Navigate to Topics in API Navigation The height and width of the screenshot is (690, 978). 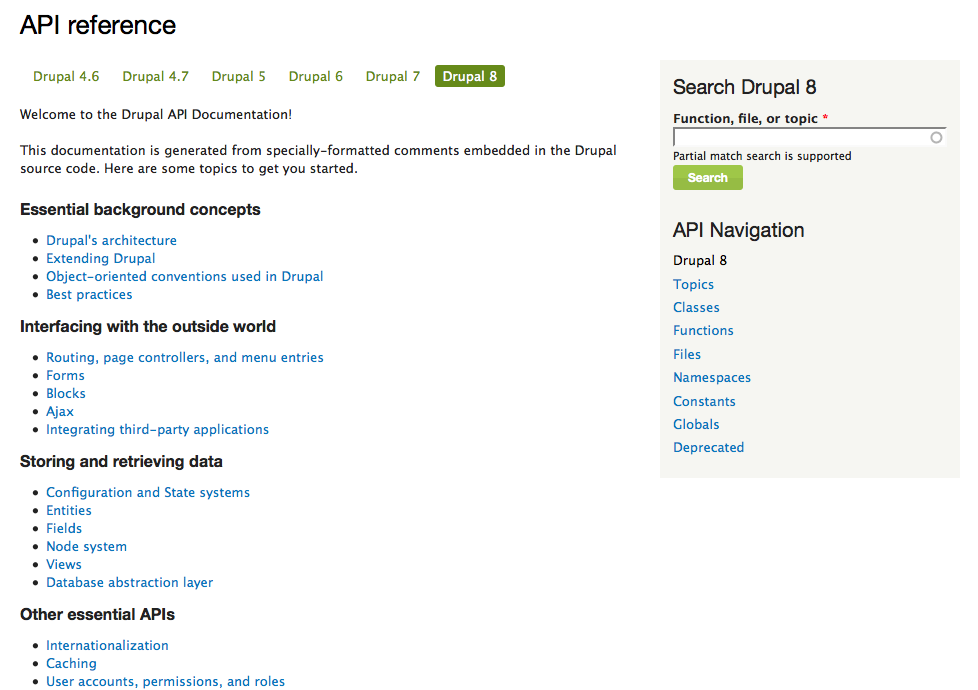(693, 284)
